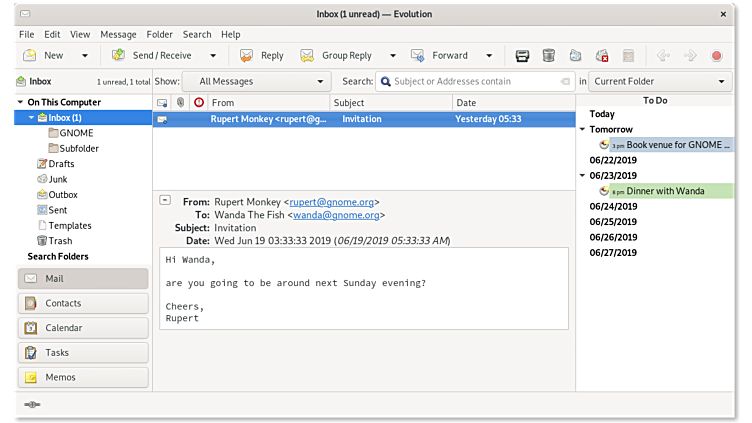Switch to the Calendar view
The height and width of the screenshot is (423, 752).
coord(83,328)
